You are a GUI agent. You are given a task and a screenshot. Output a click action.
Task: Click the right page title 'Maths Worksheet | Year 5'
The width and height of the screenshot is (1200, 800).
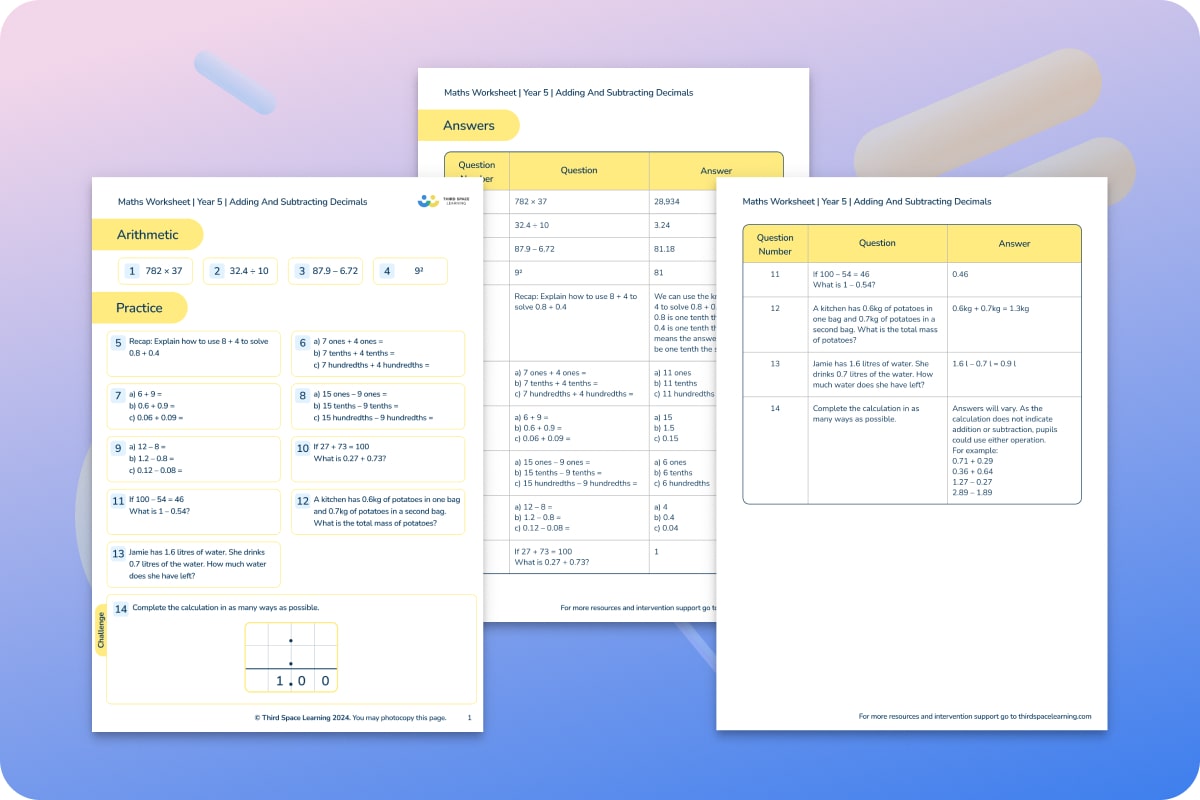[x=867, y=202]
